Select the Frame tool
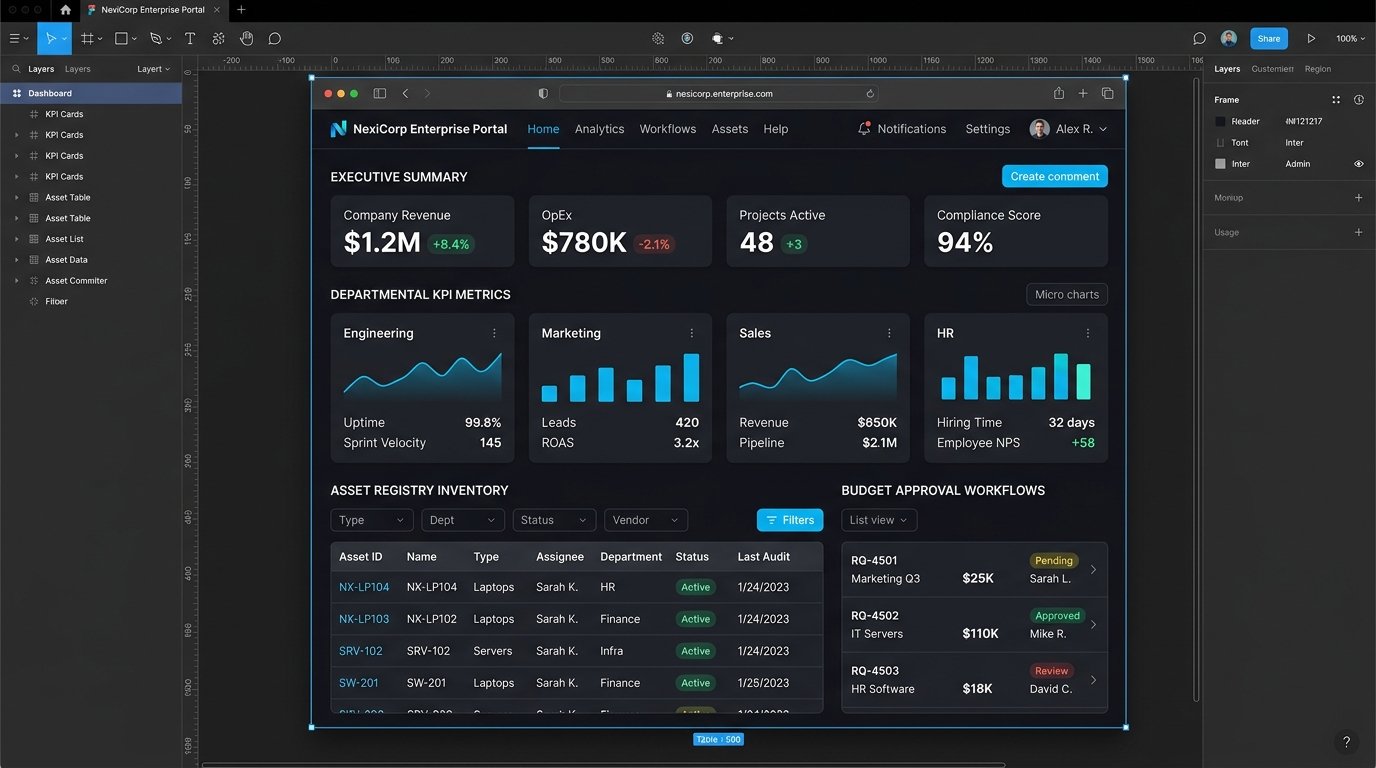1376x768 pixels. [x=87, y=38]
